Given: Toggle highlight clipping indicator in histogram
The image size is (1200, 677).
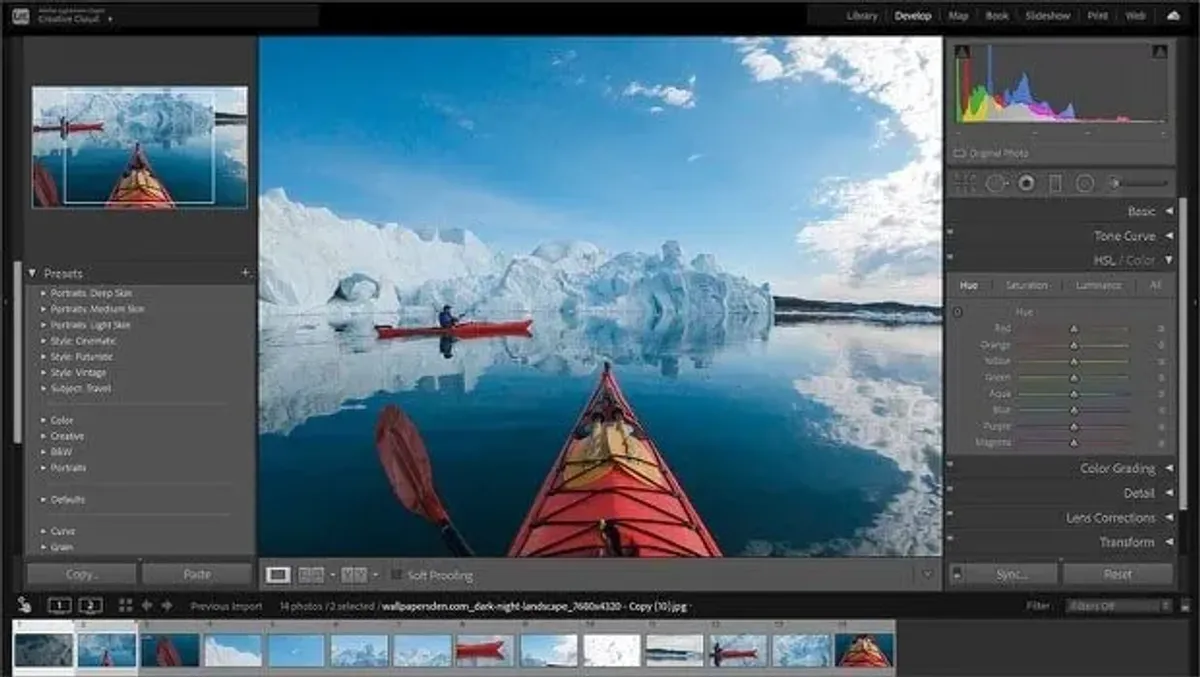Looking at the screenshot, I should [x=1160, y=52].
